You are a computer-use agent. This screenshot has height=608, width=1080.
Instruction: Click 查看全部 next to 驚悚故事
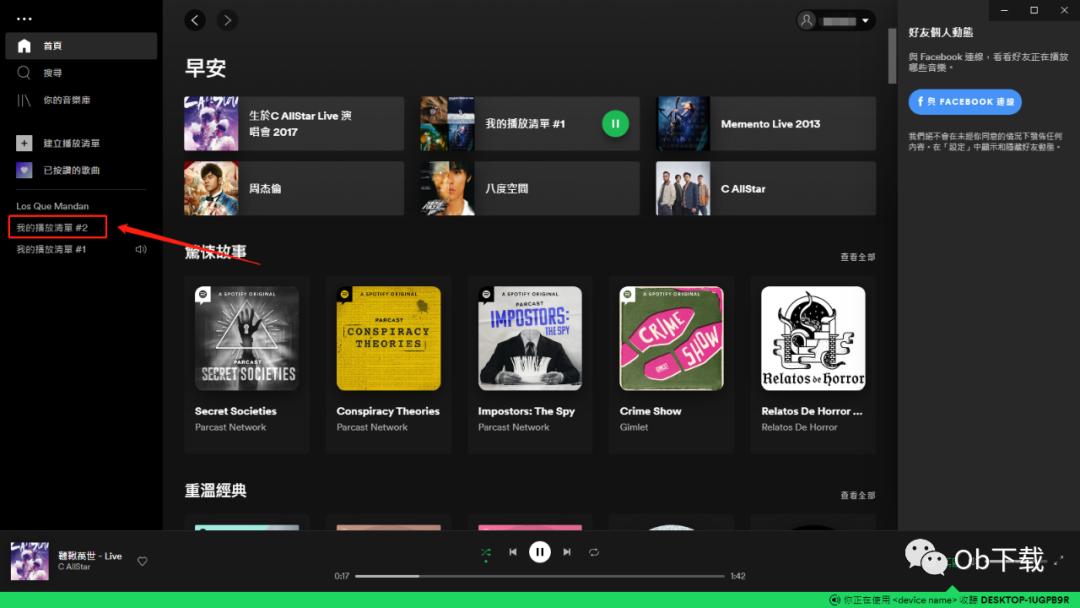point(857,256)
